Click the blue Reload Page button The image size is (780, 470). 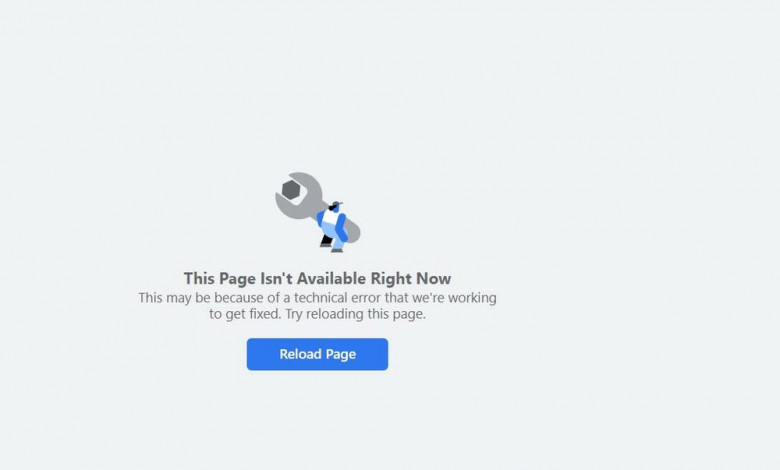(317, 354)
